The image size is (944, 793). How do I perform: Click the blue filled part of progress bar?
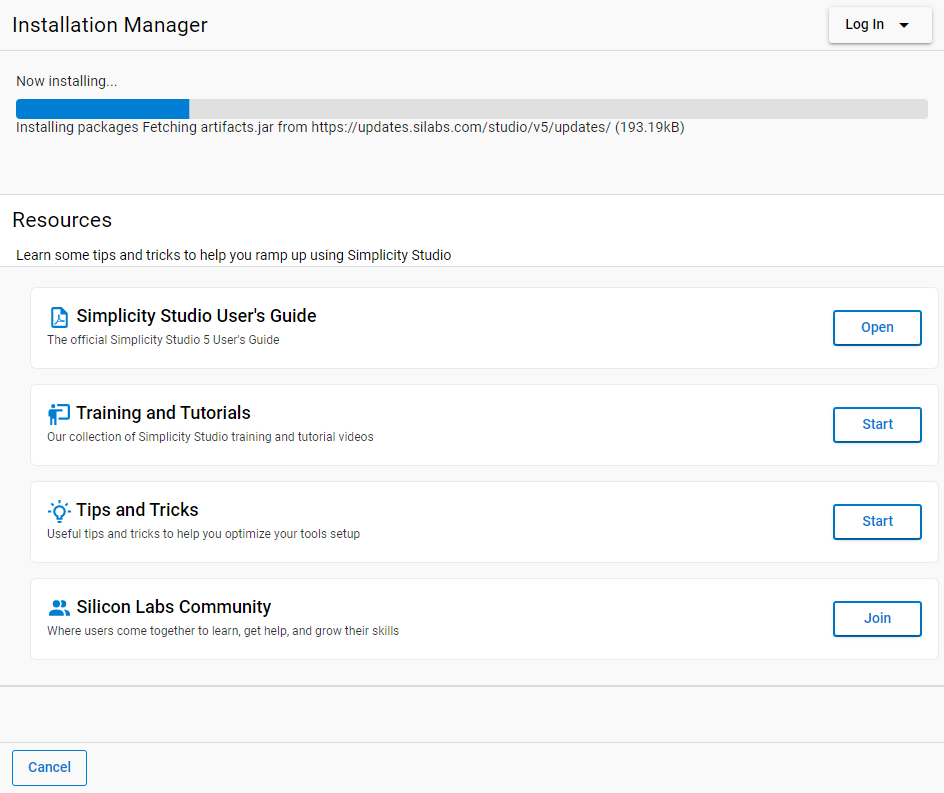pyautogui.click(x=102, y=109)
